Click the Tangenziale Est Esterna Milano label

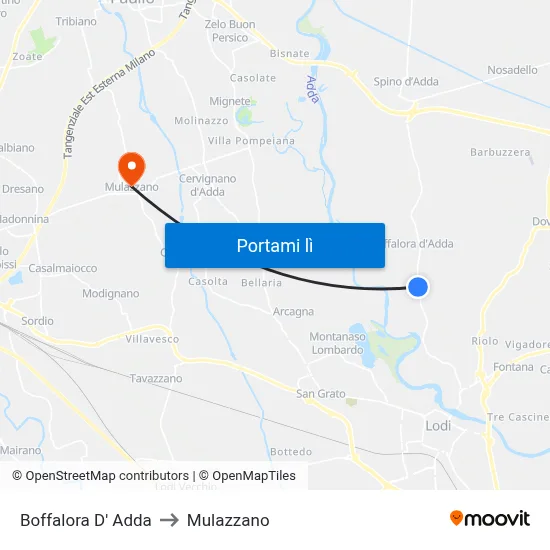coord(109,104)
